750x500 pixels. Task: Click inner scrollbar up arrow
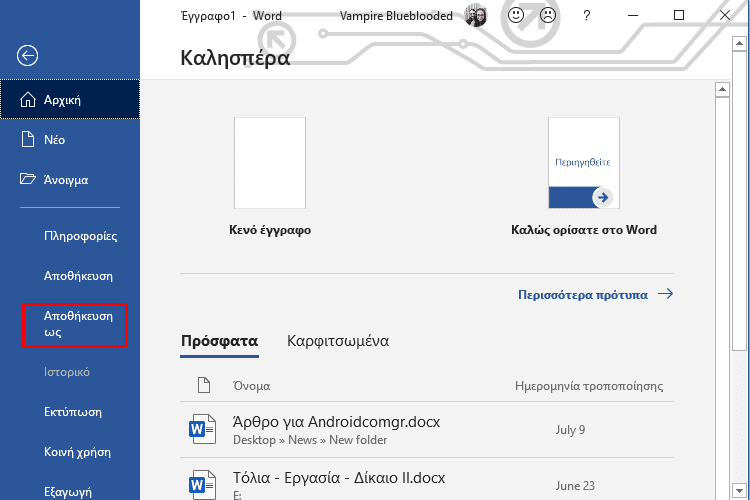[x=722, y=89]
